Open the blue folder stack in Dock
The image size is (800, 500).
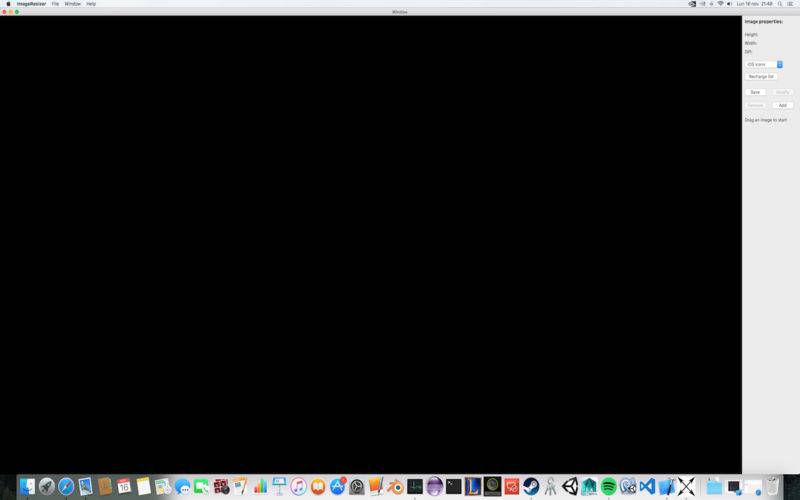pos(714,486)
